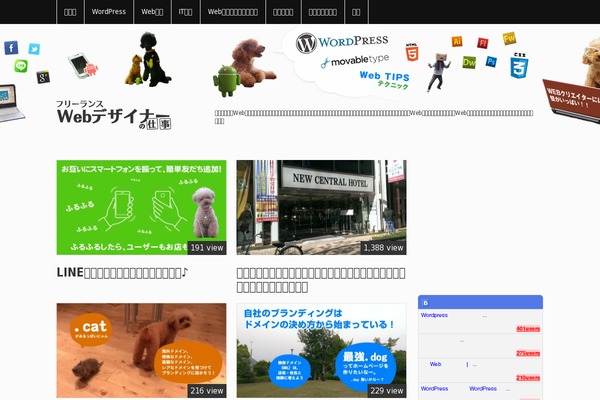This screenshot has width=600, height=400.
Task: Click the black poodle figure in header
Action: pyautogui.click(x=155, y=59)
